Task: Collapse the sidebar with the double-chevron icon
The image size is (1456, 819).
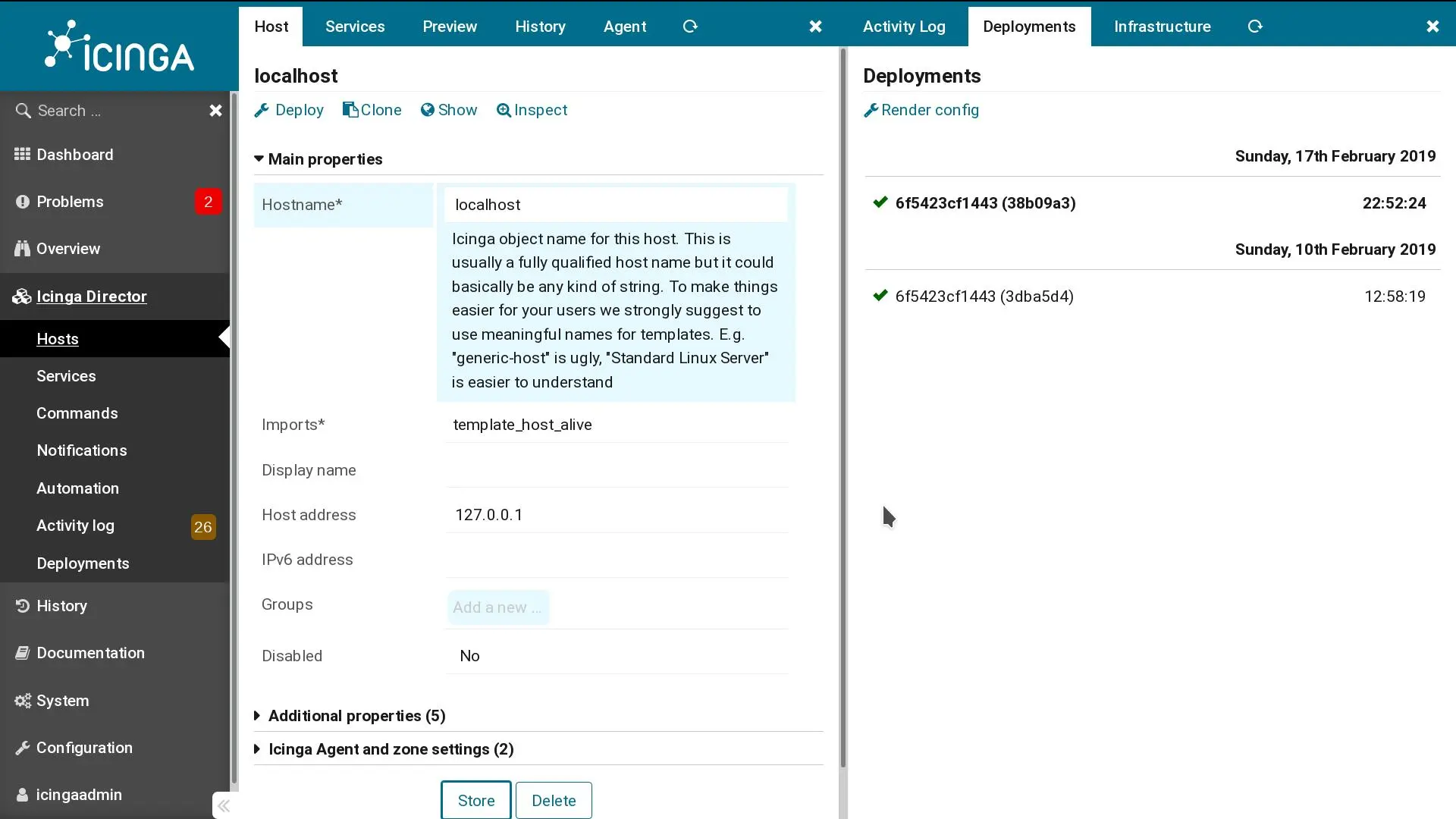Action: pos(223,805)
